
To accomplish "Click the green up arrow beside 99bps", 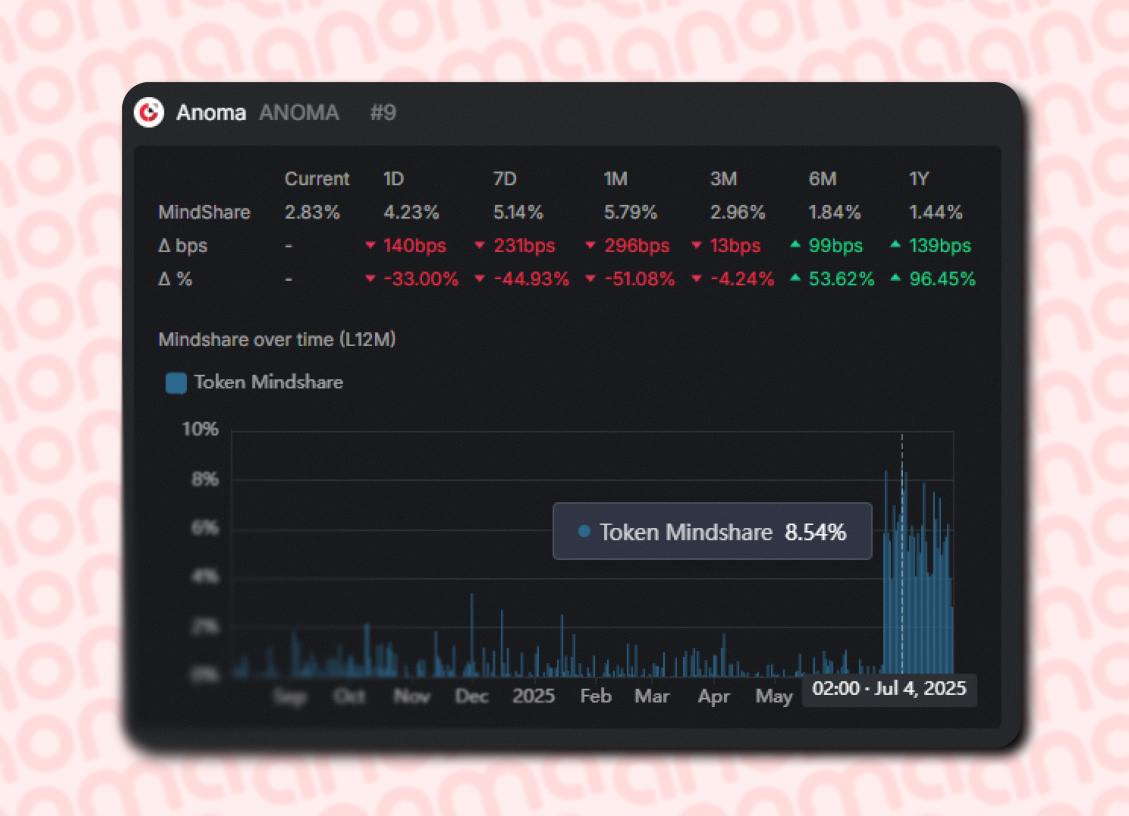I will coord(795,244).
